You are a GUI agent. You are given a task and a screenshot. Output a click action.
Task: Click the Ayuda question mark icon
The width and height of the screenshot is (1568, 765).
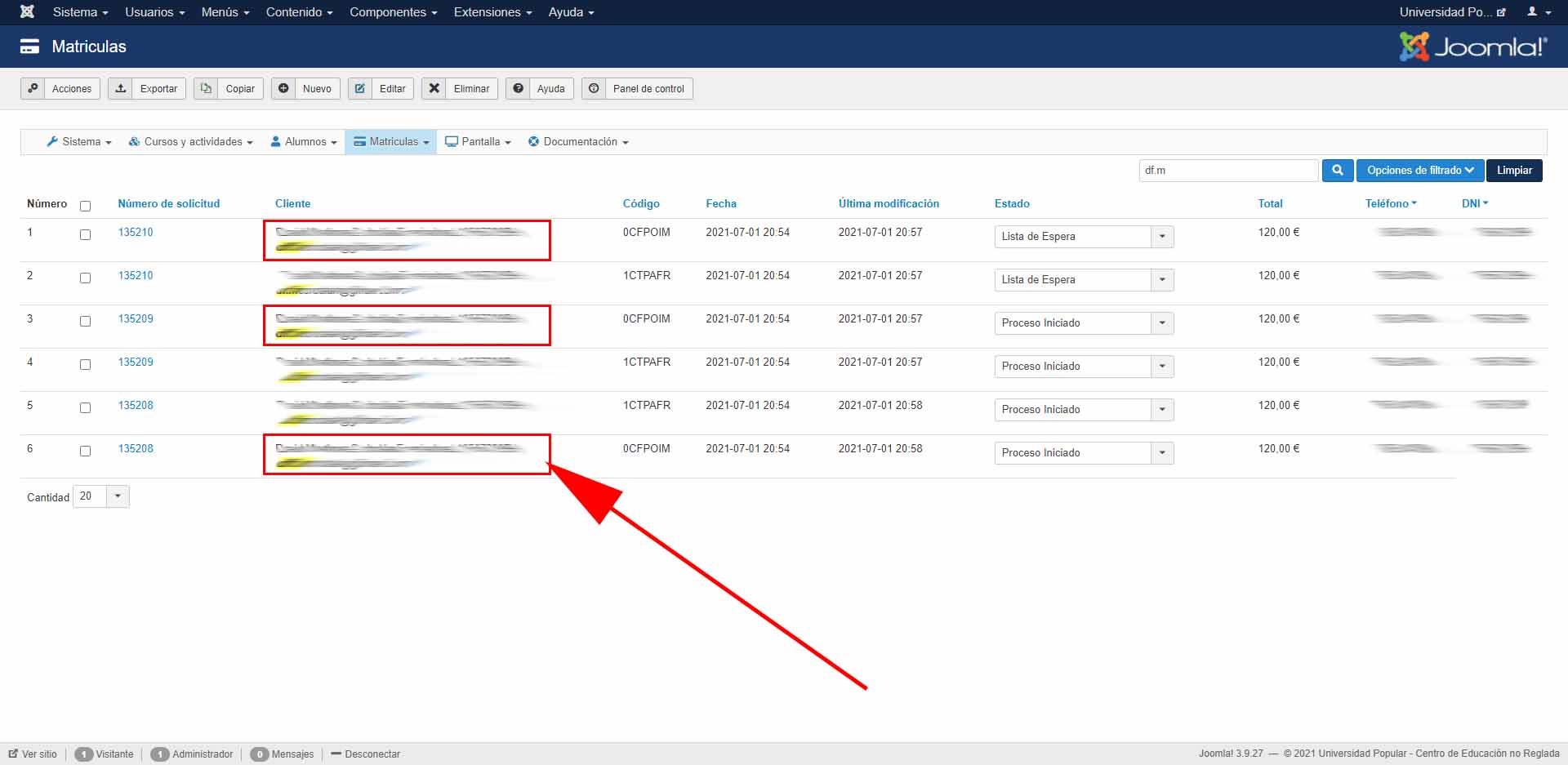click(518, 88)
